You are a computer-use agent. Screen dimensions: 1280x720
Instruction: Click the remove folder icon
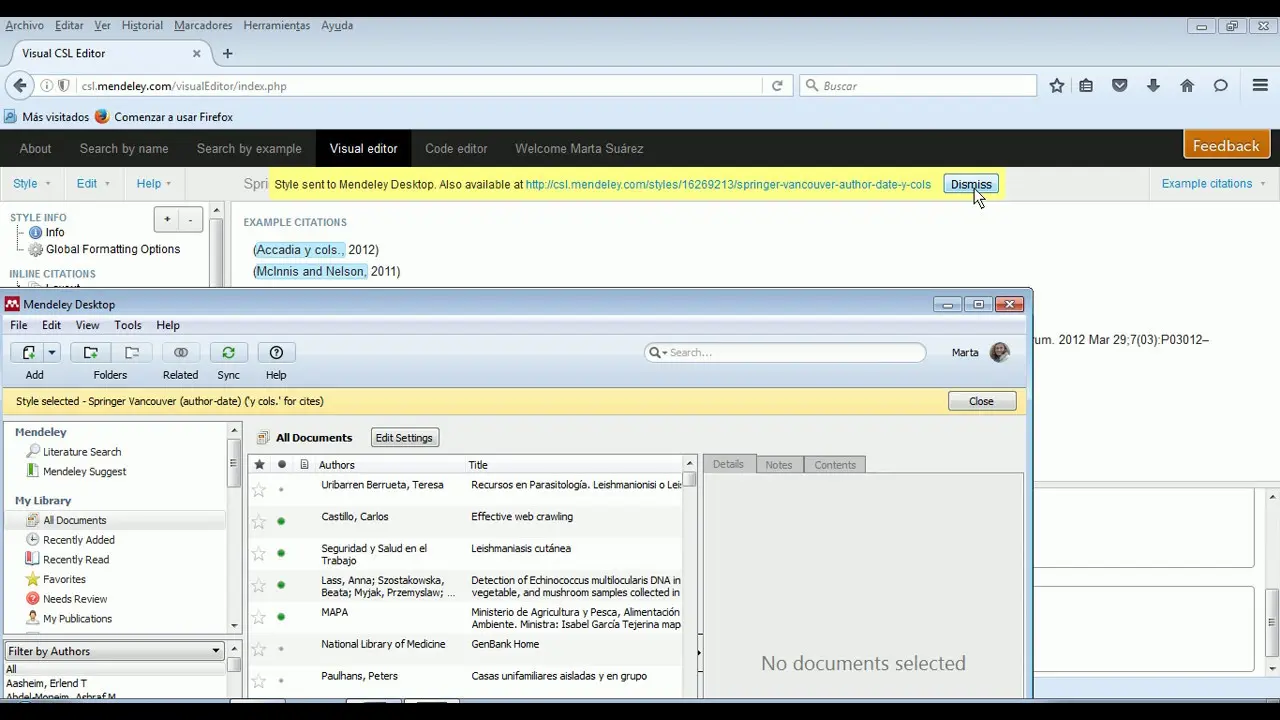pos(131,353)
